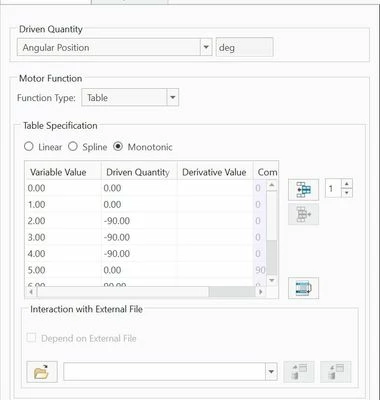Open the external file browse folder icon
The height and width of the screenshot is (400, 380).
42,372
